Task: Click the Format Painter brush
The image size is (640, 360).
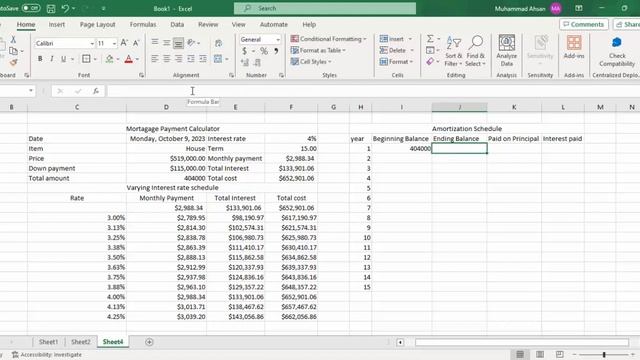Action: tap(13, 62)
